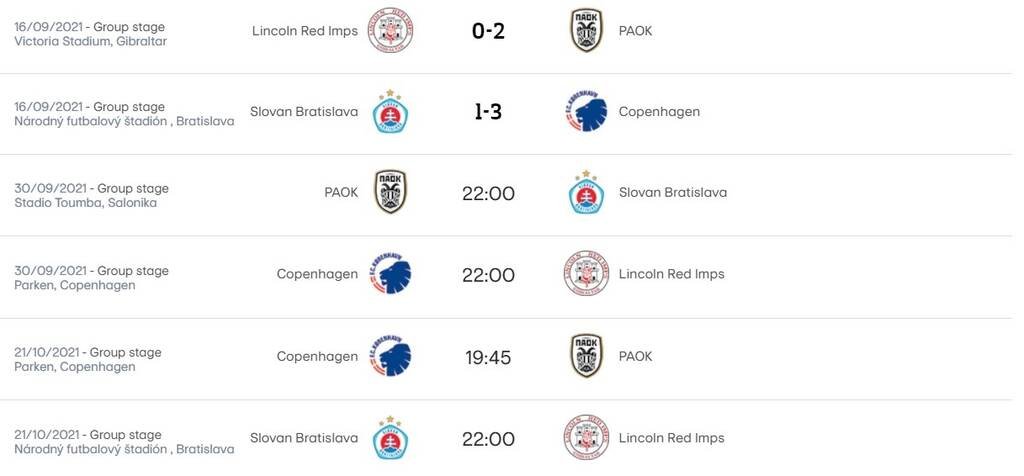Click Lincoln Red Imps crest in the 0-2 match
Image resolution: width=1024 pixels, height=476 pixels.
point(390,30)
